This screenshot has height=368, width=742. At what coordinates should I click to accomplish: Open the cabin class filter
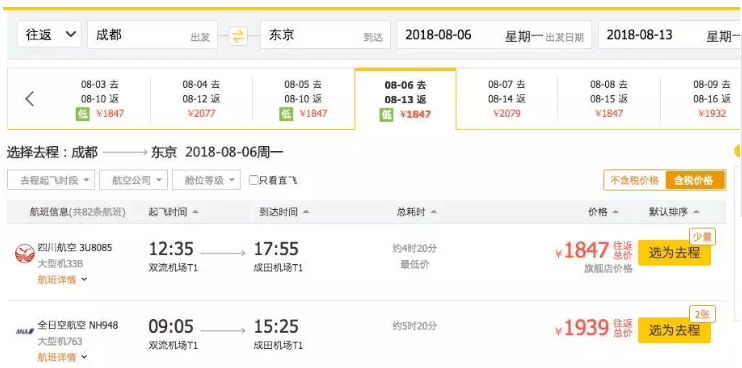point(206,180)
